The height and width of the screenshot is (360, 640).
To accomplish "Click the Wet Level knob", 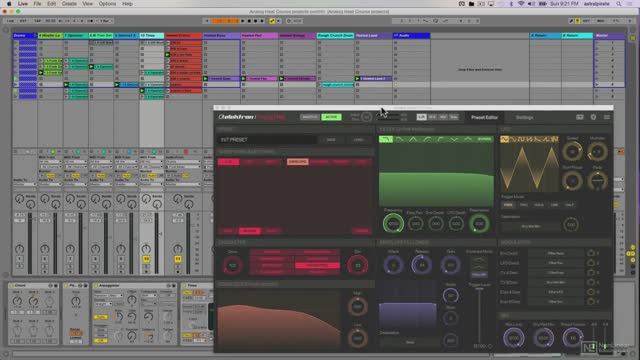I will click(513, 338).
